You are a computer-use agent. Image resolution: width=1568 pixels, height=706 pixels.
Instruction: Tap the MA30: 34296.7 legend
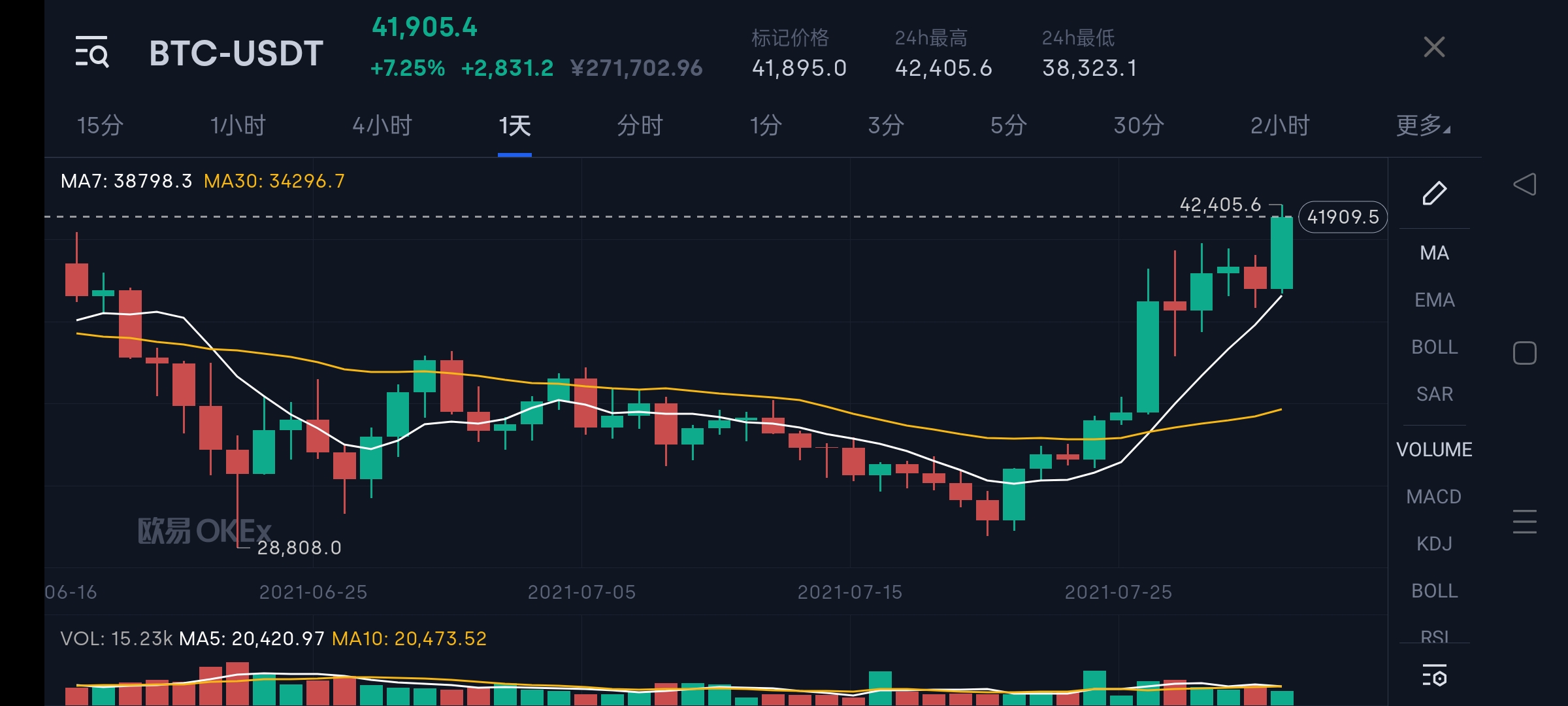point(274,181)
